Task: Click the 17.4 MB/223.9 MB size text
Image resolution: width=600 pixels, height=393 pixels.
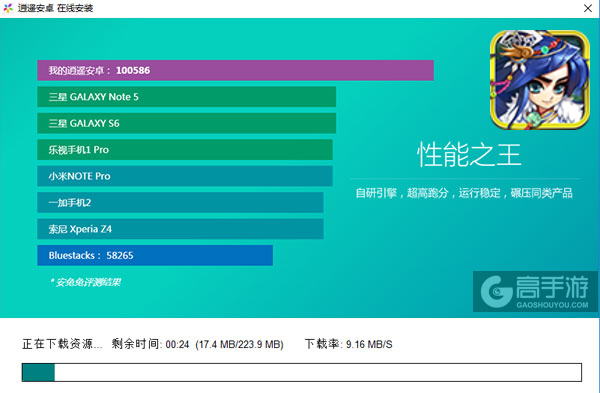Action: pos(240,344)
